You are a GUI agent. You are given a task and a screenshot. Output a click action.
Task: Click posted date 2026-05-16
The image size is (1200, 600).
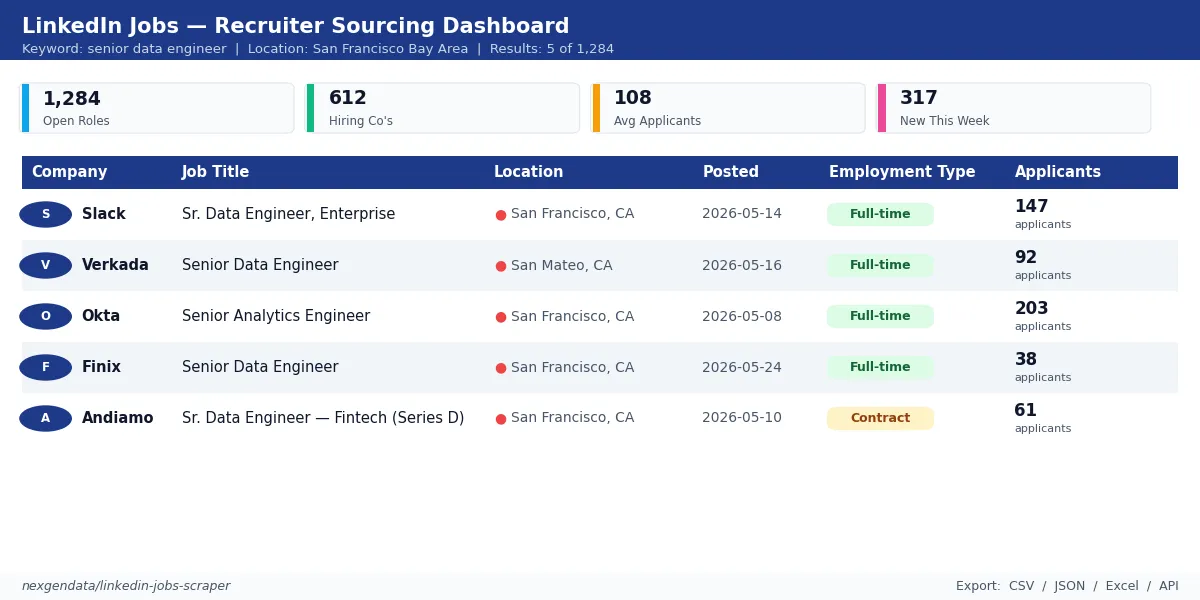click(x=742, y=266)
